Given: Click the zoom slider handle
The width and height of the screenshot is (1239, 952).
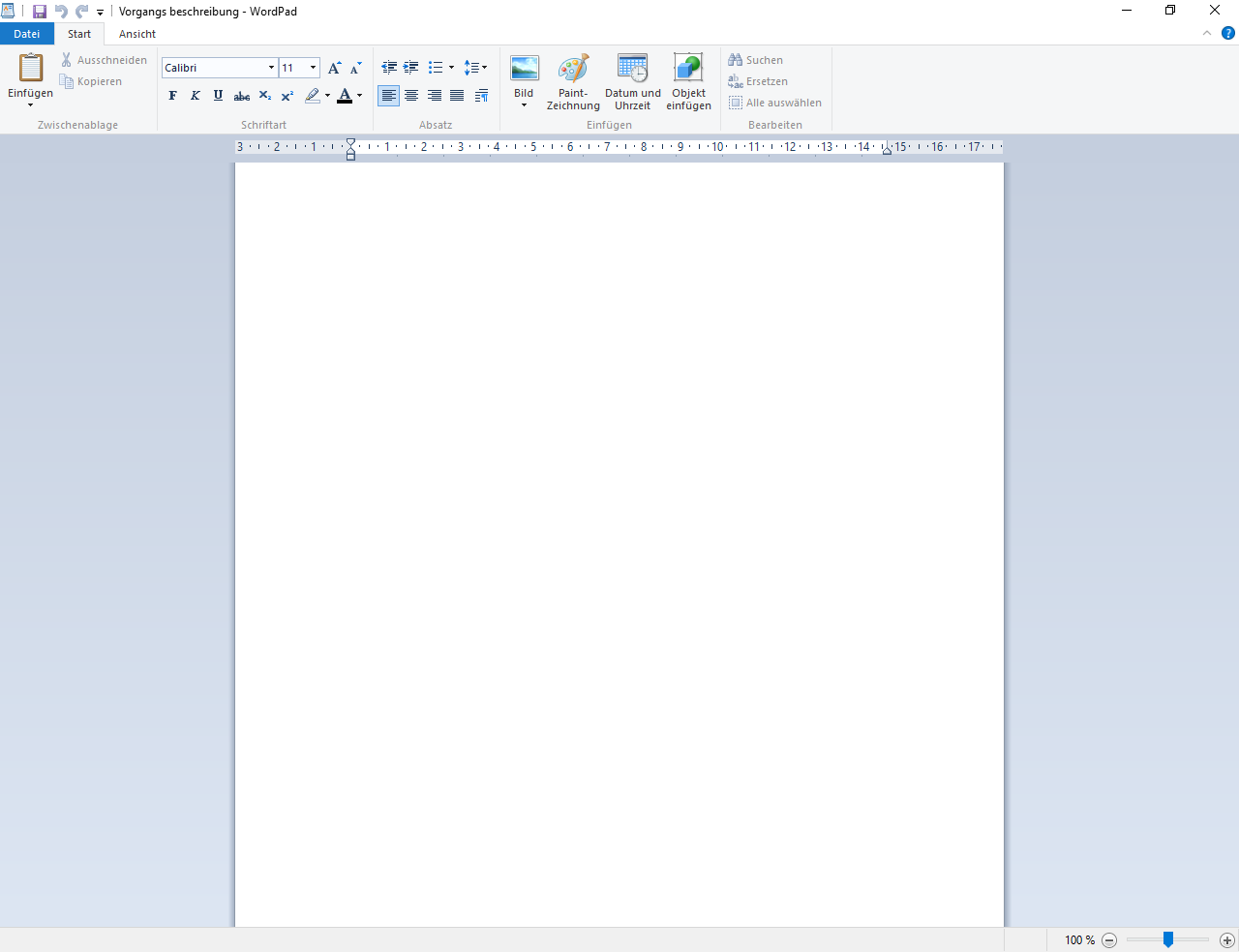Looking at the screenshot, I should (x=1168, y=939).
